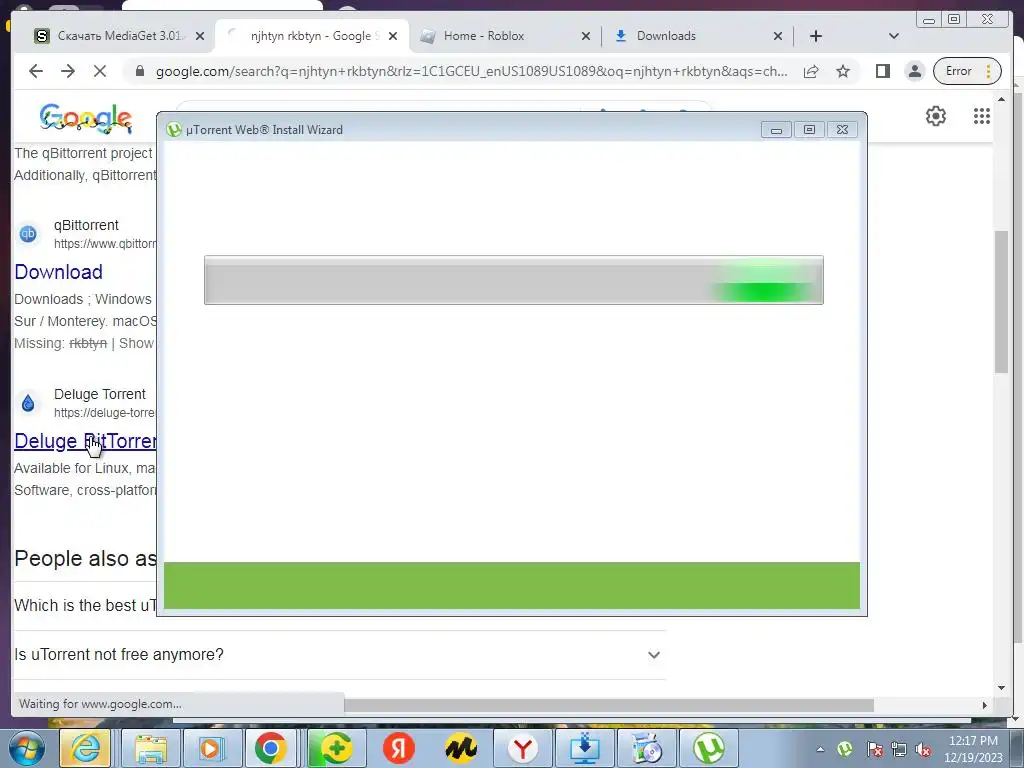Click the padlock site info icon
The height and width of the screenshot is (768, 1024).
(x=140, y=71)
